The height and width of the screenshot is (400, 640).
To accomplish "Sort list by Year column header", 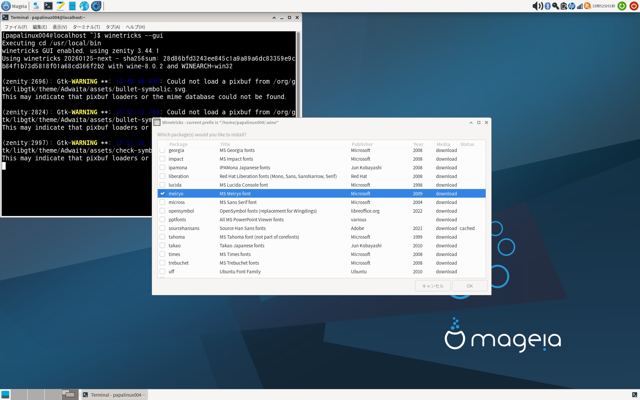I will pos(418,144).
